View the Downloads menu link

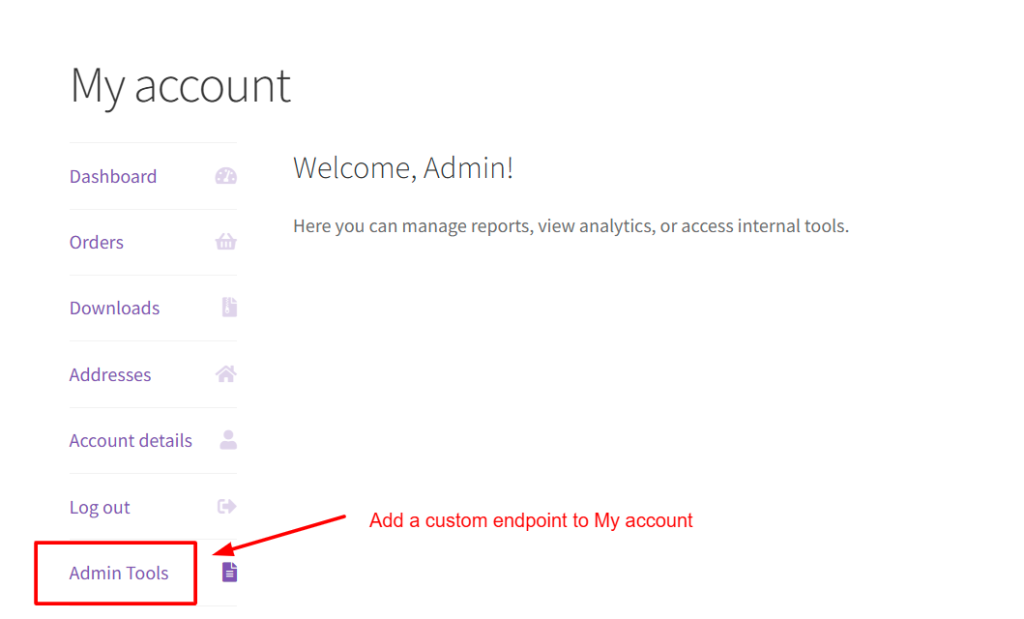114,309
